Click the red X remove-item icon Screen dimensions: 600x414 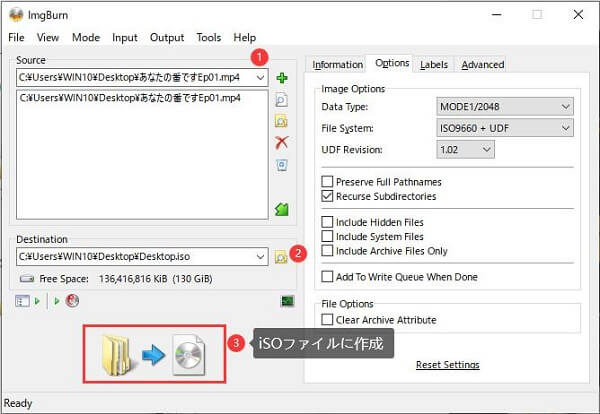[282, 143]
